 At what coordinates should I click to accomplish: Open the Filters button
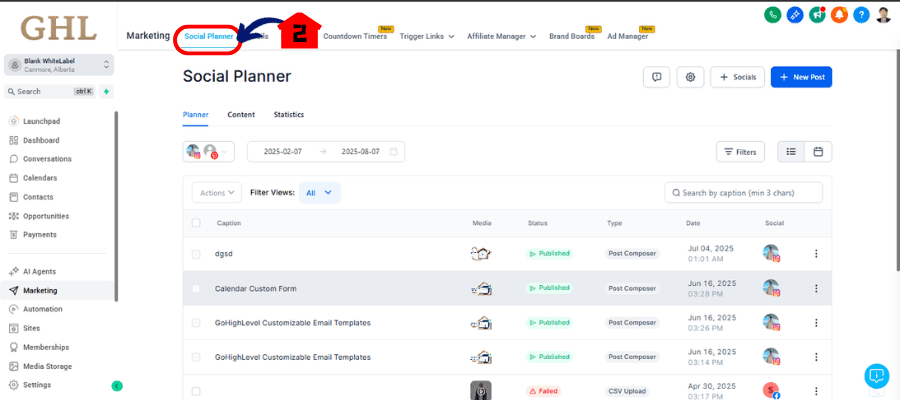740,152
